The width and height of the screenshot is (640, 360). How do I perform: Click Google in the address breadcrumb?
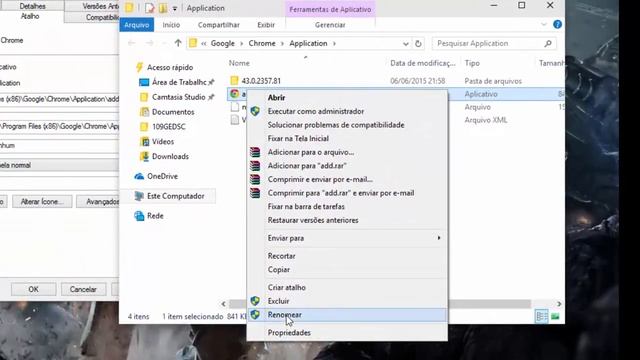222,43
